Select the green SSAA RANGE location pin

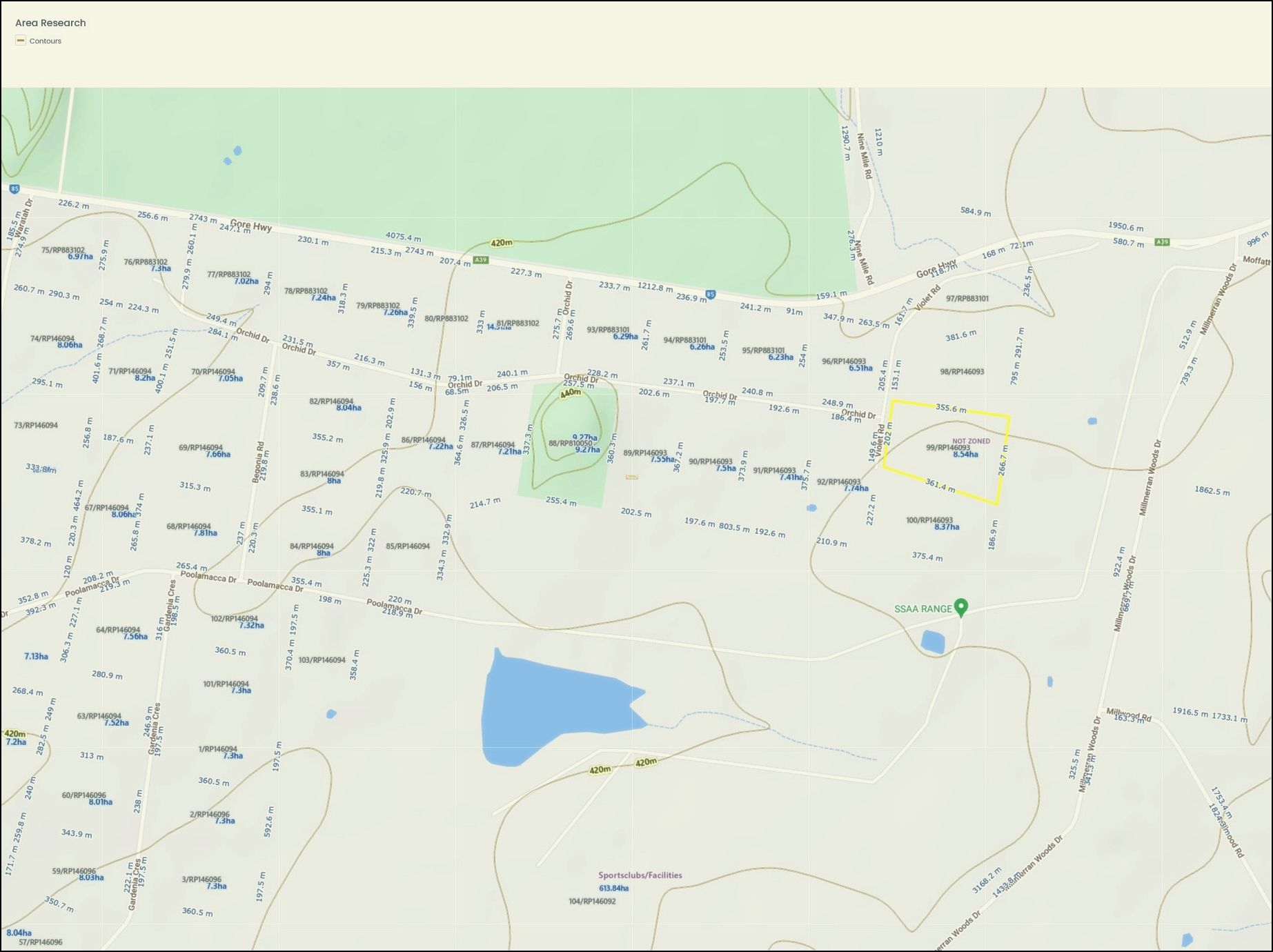960,607
